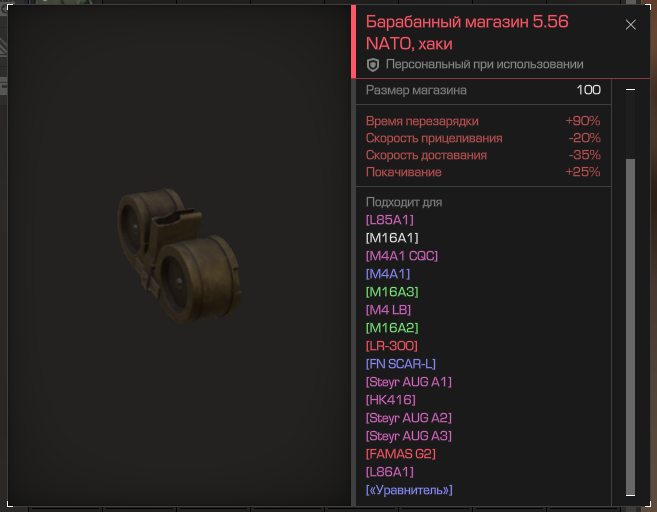The image size is (657, 512).
Task: Click the vertical scrollbar thumb
Action: (630, 326)
